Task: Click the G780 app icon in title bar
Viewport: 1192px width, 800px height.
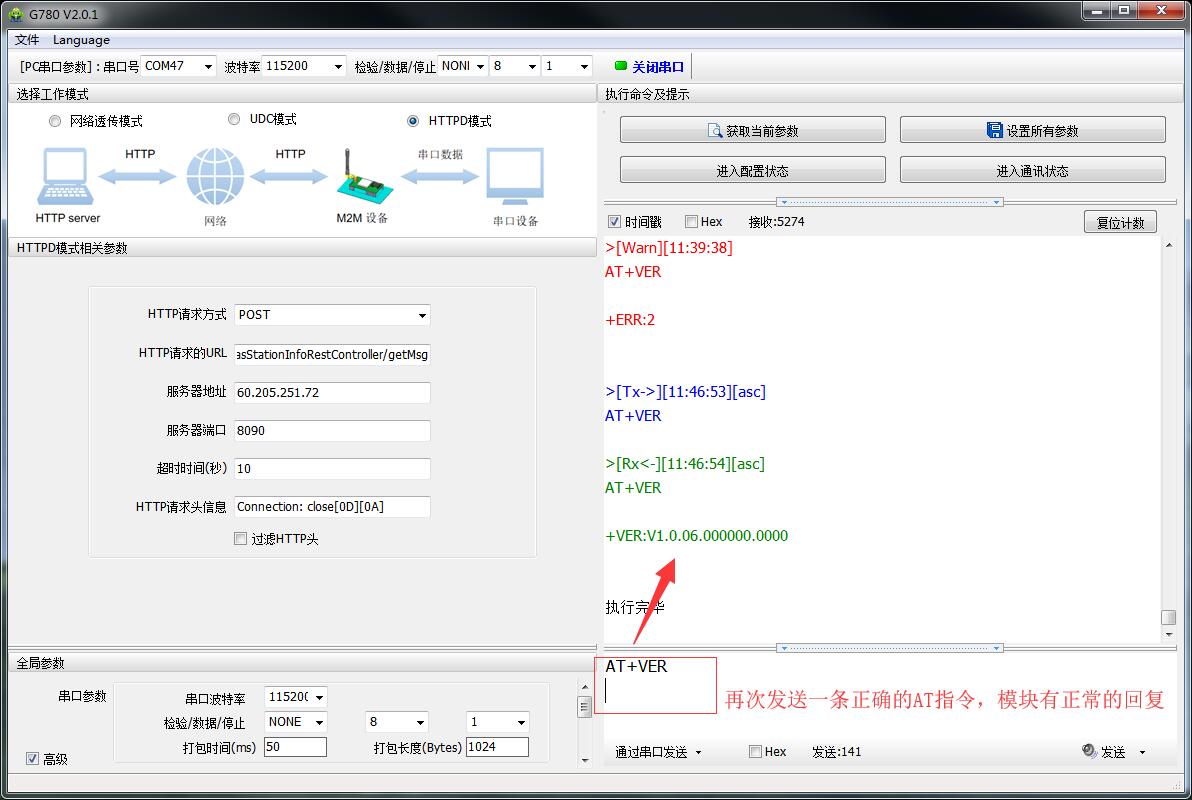Action: point(16,13)
